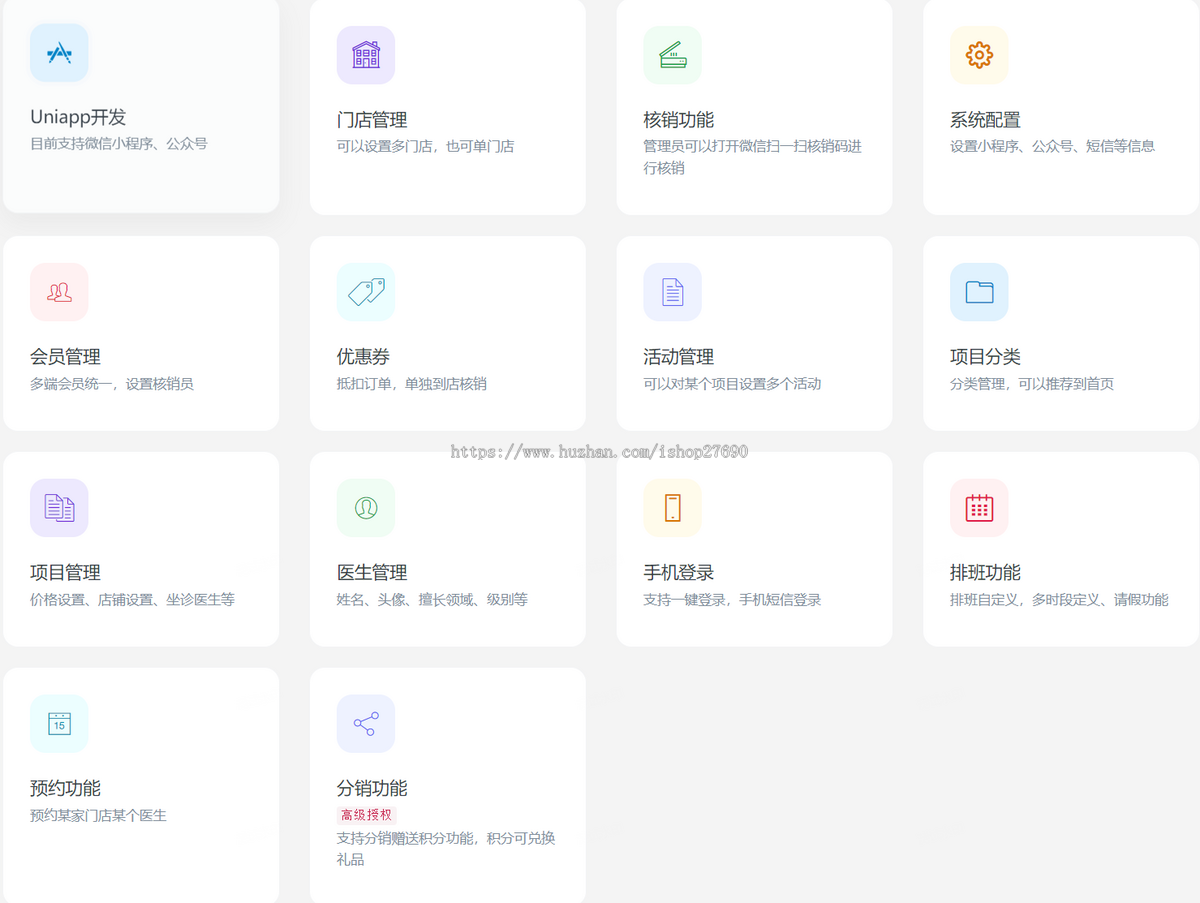Click description 排班自定义，多时段定义、请假功能

click(1059, 600)
